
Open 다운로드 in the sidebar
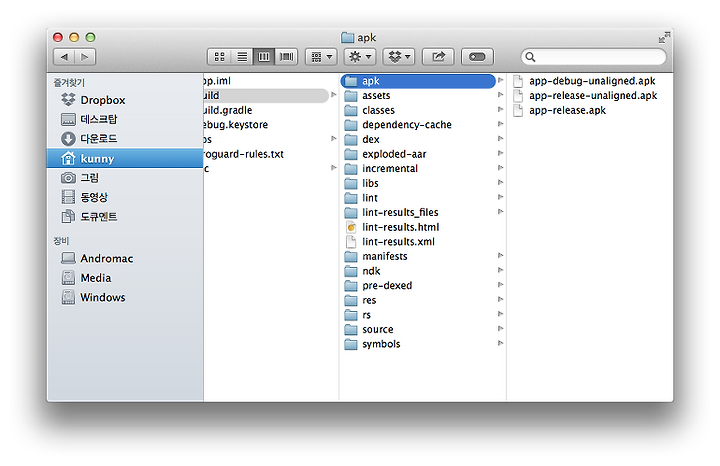coord(125,139)
